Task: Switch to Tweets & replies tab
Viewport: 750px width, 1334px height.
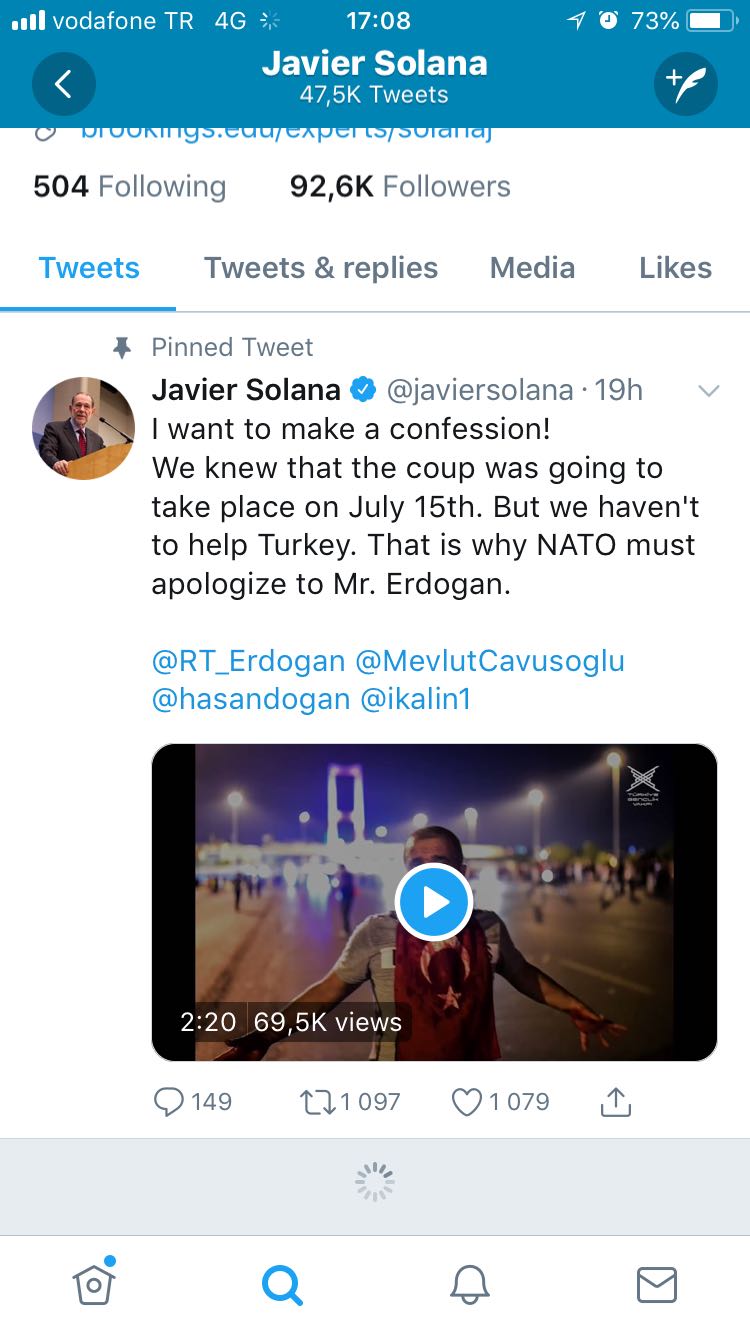Action: pyautogui.click(x=321, y=268)
